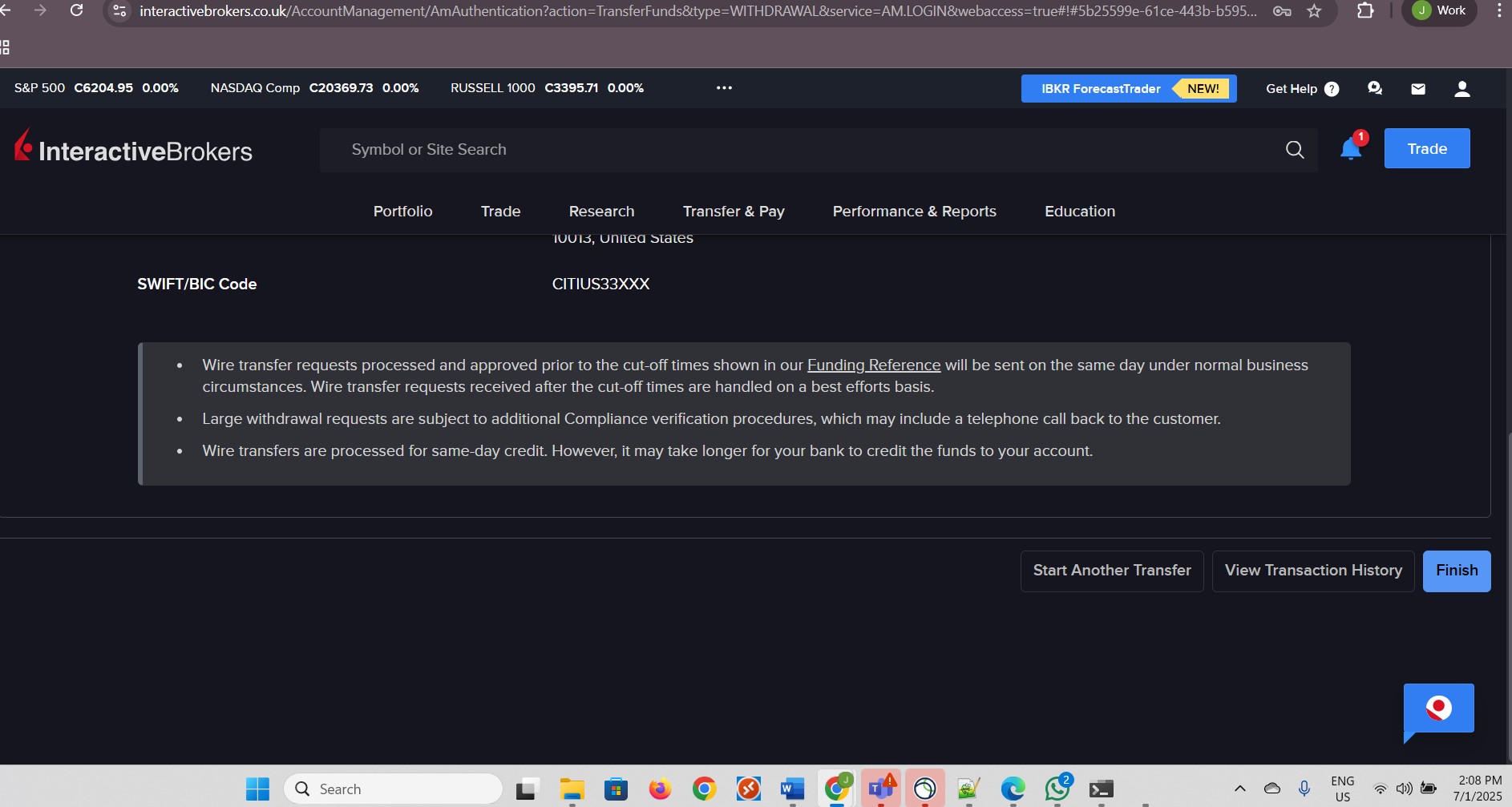Viewport: 1512px width, 807px height.
Task: Open the Education menu
Action: point(1080,212)
